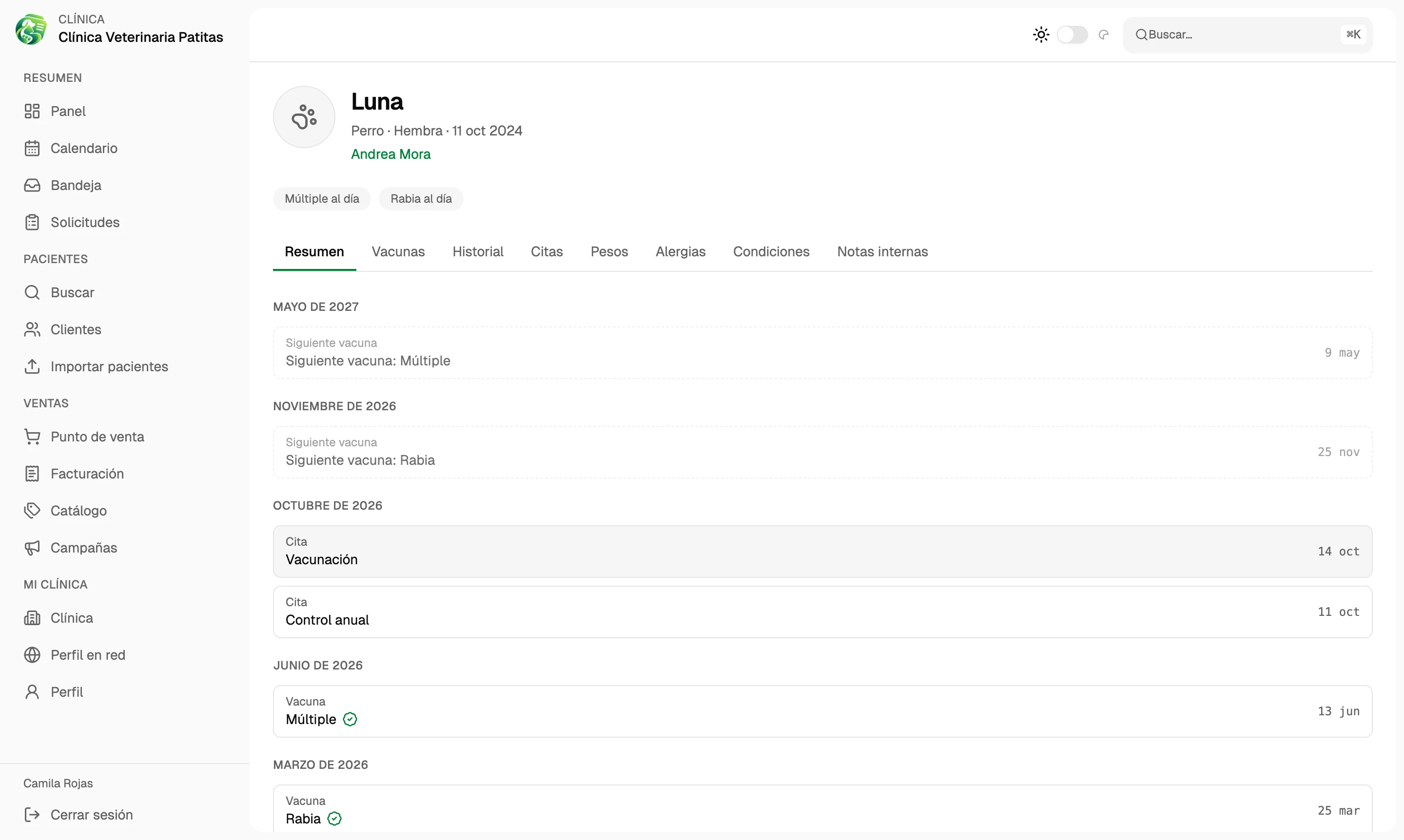Open the Clientes people icon
1404x840 pixels.
[32, 329]
